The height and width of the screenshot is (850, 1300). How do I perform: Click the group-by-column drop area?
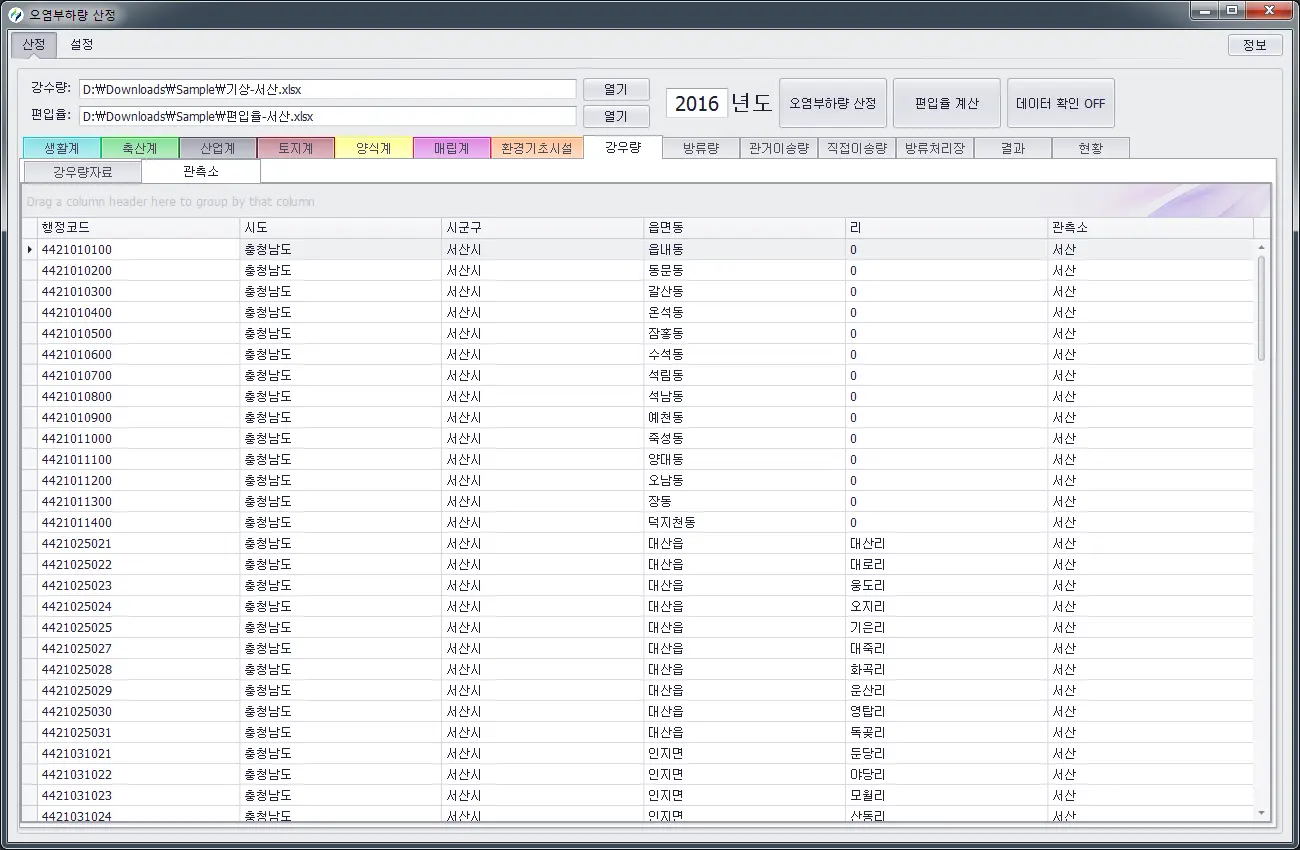(x=646, y=201)
